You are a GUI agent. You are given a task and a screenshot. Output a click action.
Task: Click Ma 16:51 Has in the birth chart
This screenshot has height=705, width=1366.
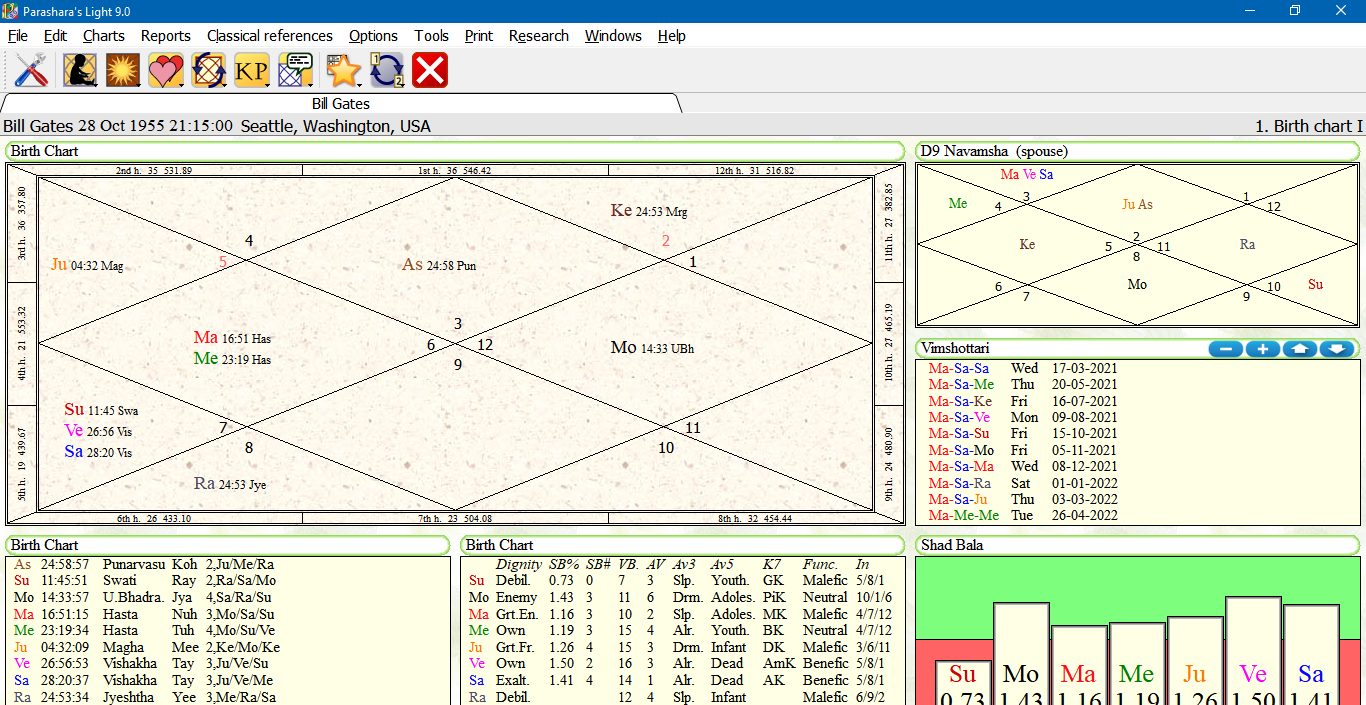232,338
